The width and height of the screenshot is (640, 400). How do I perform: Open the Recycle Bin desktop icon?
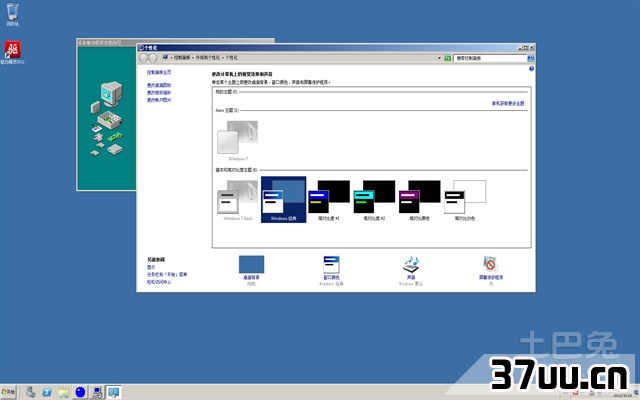click(12, 14)
